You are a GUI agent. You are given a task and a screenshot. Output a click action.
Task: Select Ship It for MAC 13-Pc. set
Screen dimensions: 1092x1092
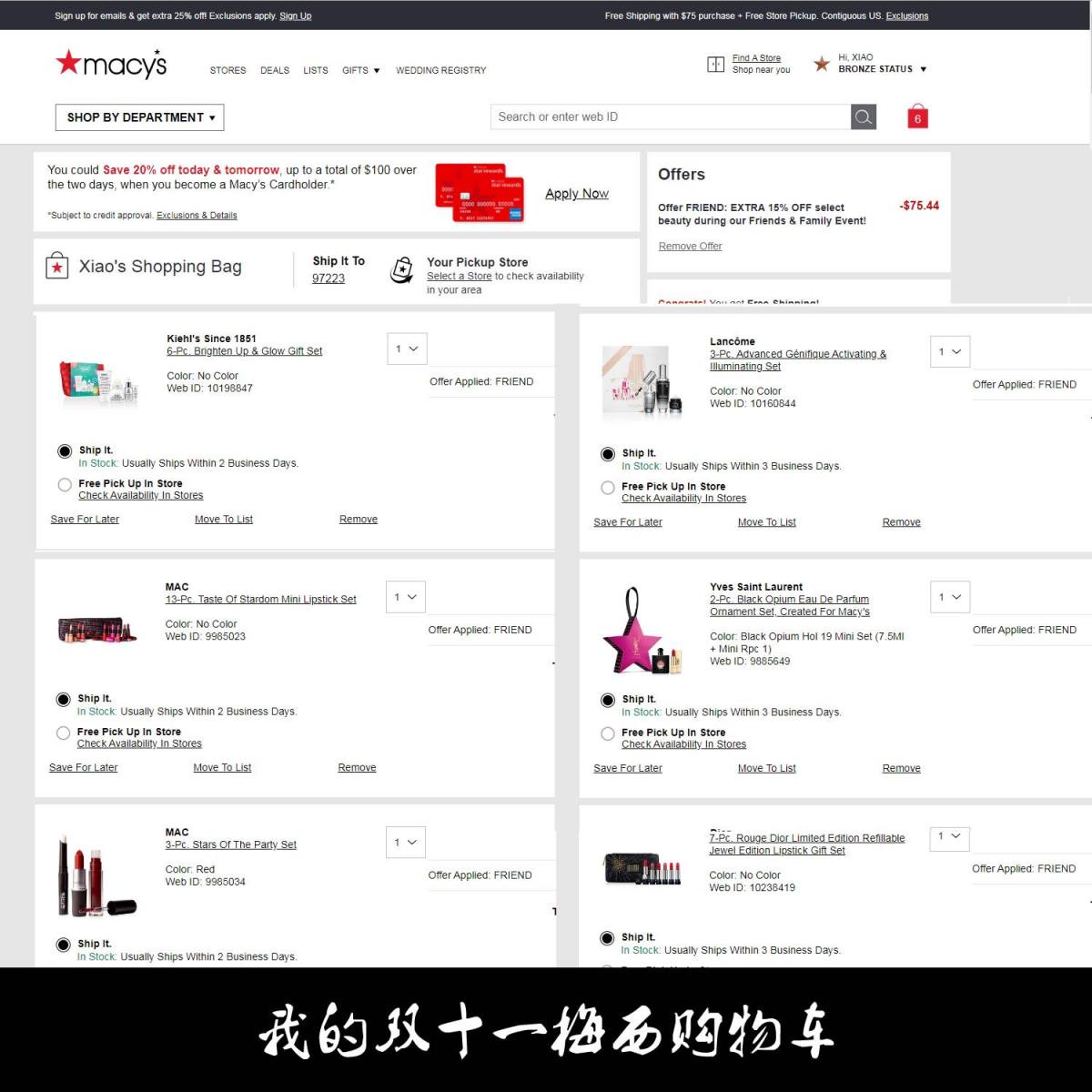pos(63,700)
